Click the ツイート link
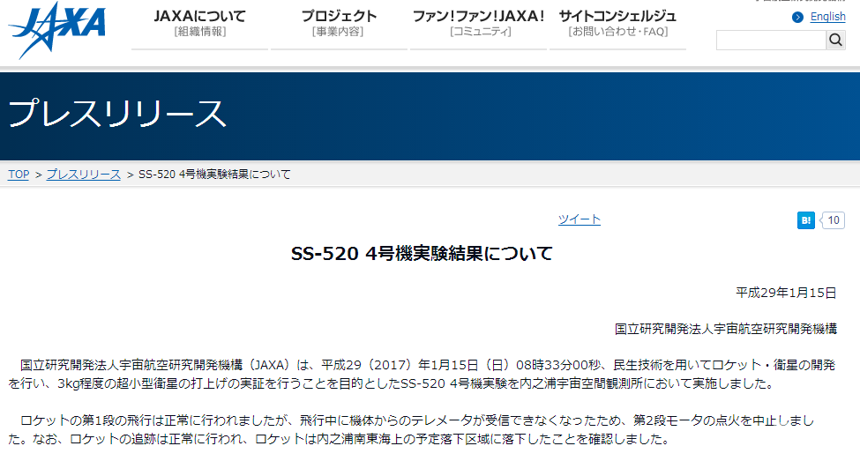 (579, 220)
